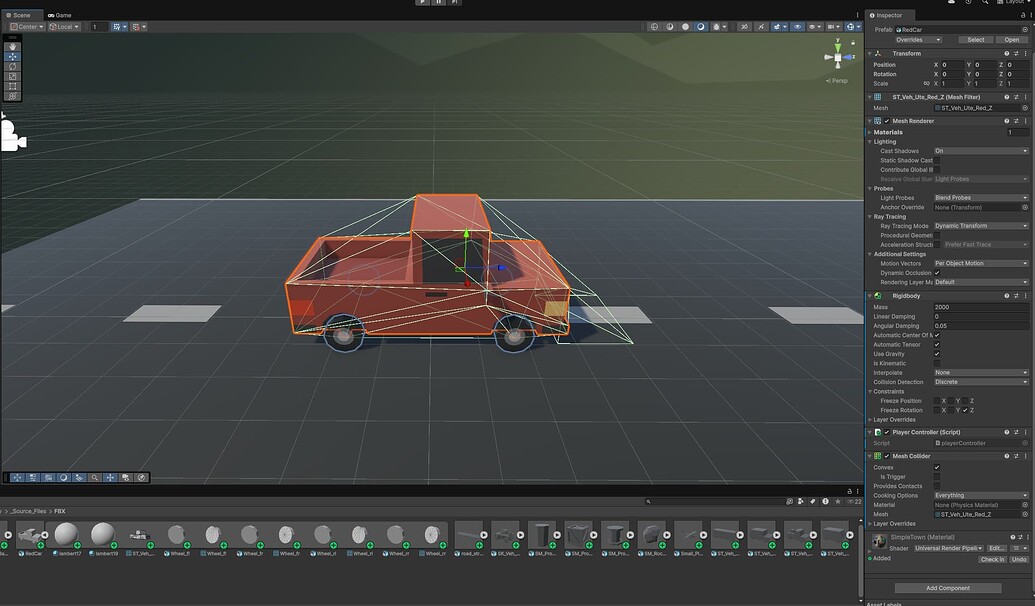The width and height of the screenshot is (1035, 606).
Task: Switch to the Game tab
Action: pyautogui.click(x=60, y=15)
